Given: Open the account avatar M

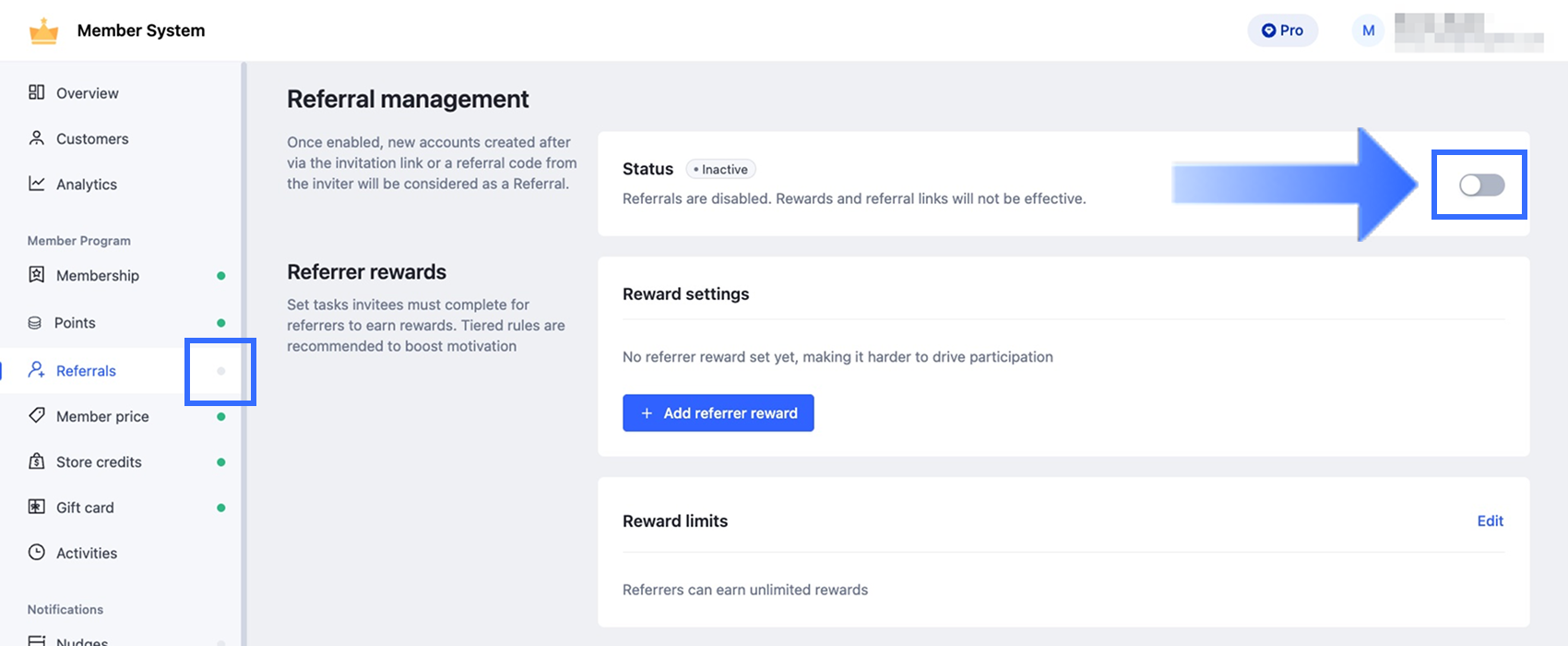Looking at the screenshot, I should [1369, 30].
